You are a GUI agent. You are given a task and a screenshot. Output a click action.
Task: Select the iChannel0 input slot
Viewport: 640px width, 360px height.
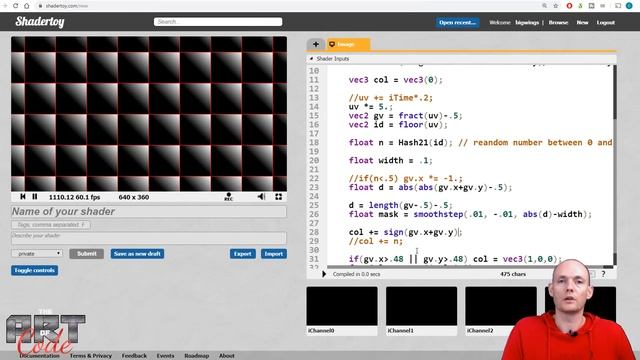point(342,311)
